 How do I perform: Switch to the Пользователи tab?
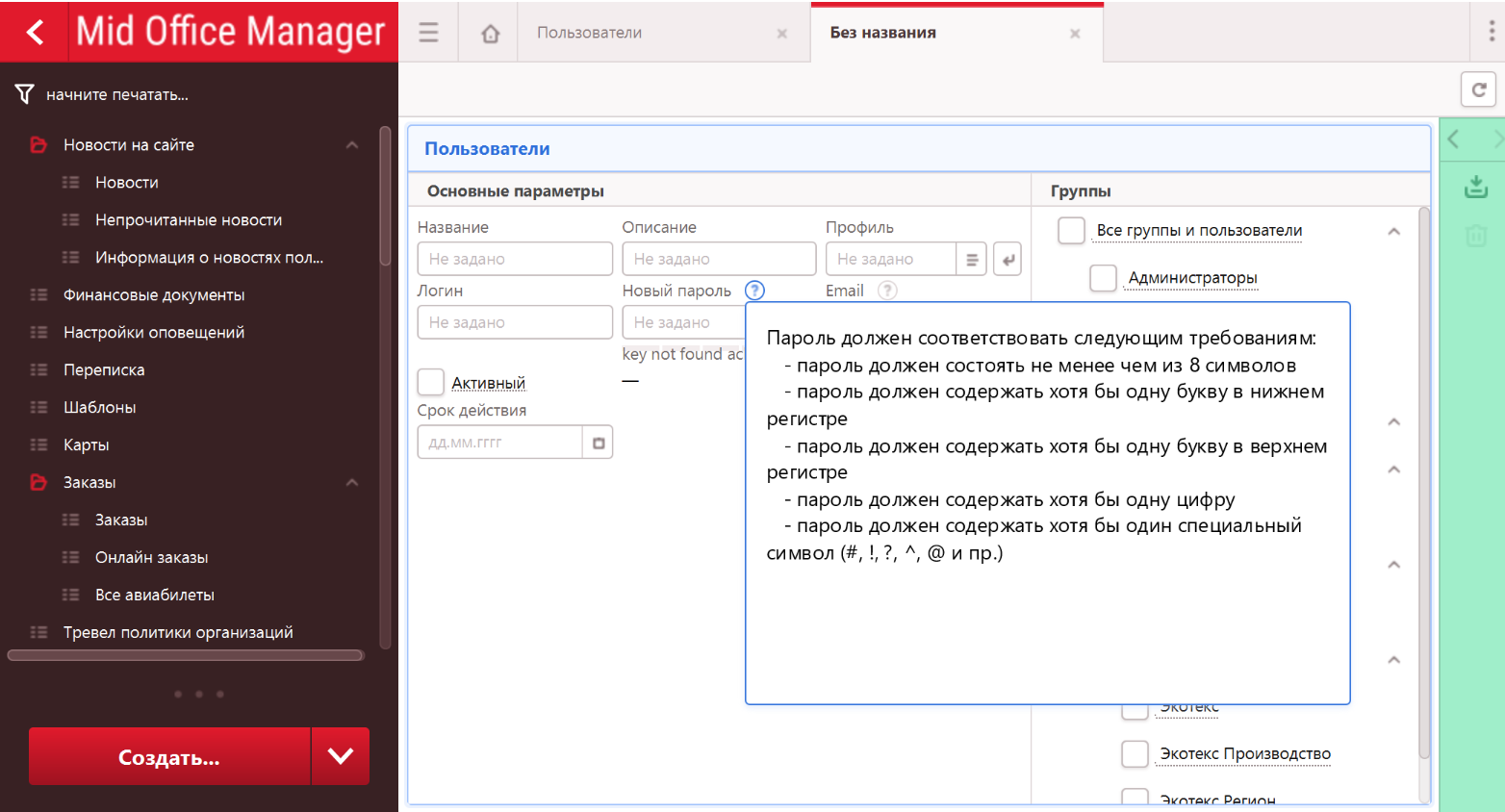point(589,33)
